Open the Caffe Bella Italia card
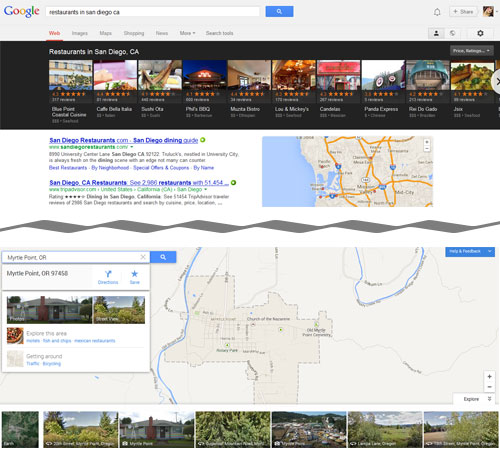This screenshot has width=500, height=450. pos(115,89)
